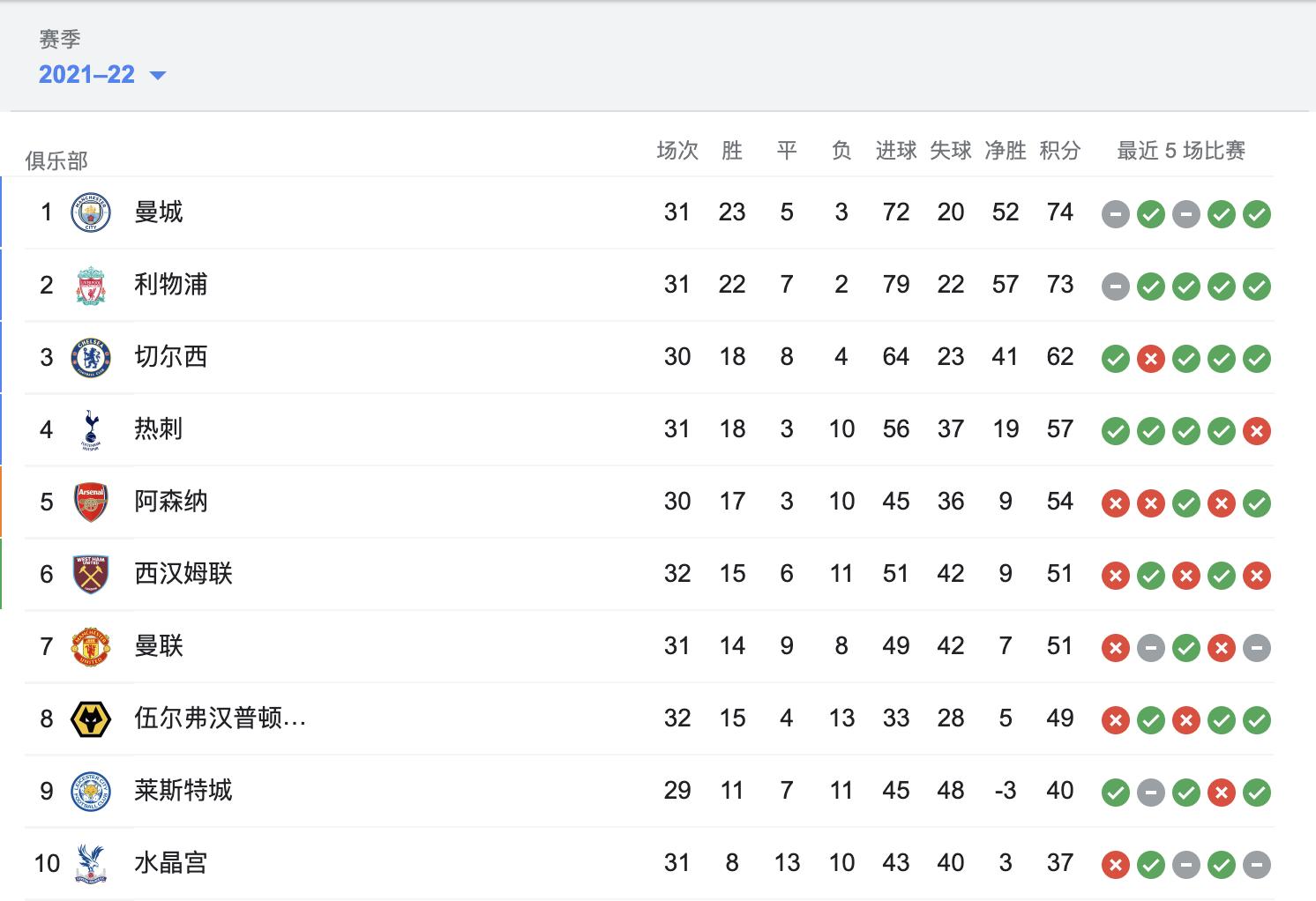
Task: Select the 伍尔弗汉普顿 team name
Action: 220,719
